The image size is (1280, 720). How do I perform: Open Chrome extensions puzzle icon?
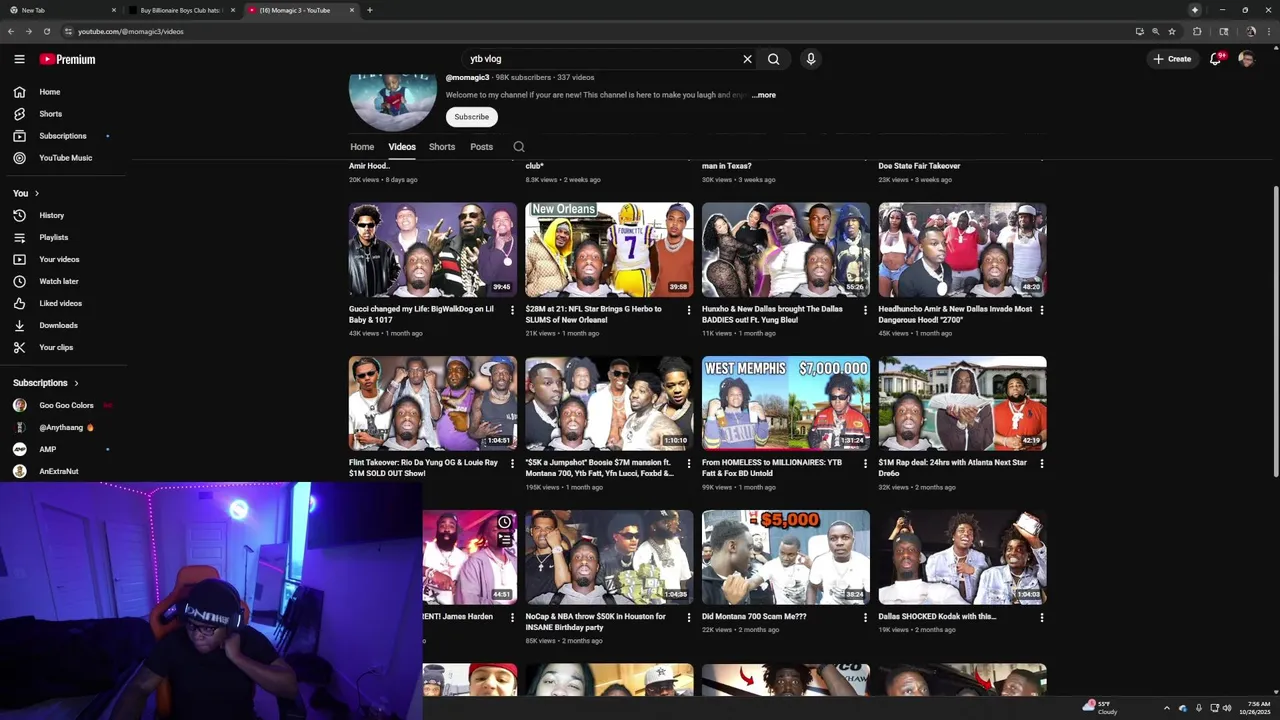click(1197, 31)
